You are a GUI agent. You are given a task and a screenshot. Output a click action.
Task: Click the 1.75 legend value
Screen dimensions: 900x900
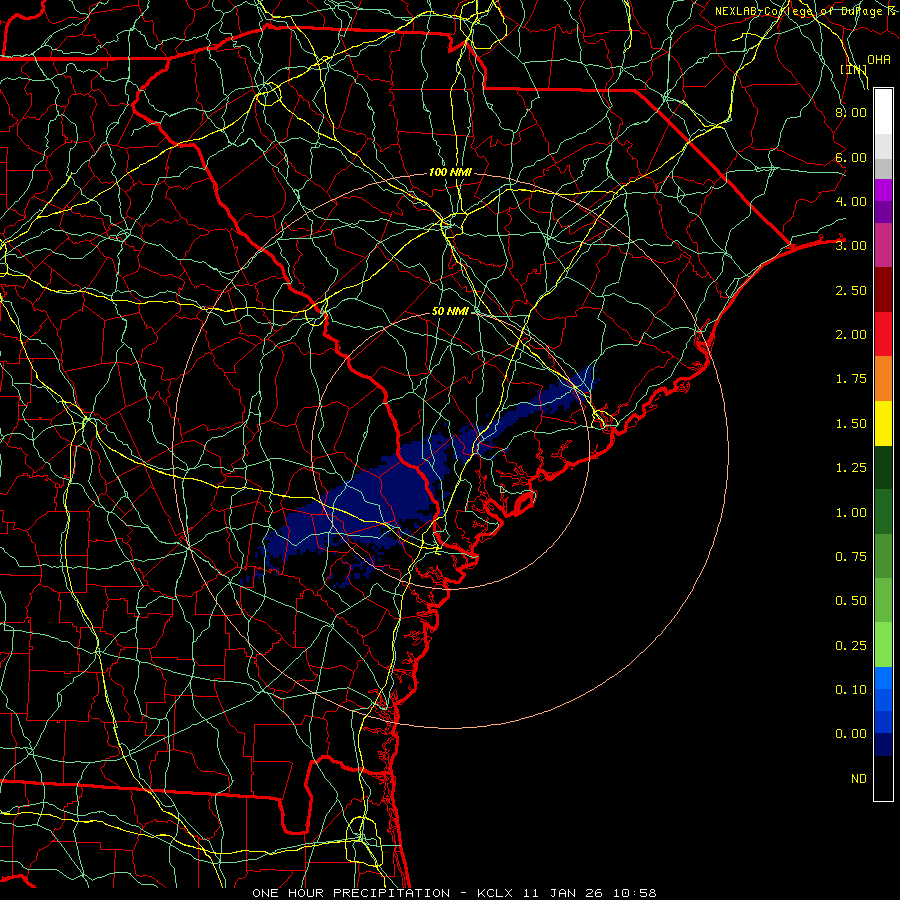851,379
